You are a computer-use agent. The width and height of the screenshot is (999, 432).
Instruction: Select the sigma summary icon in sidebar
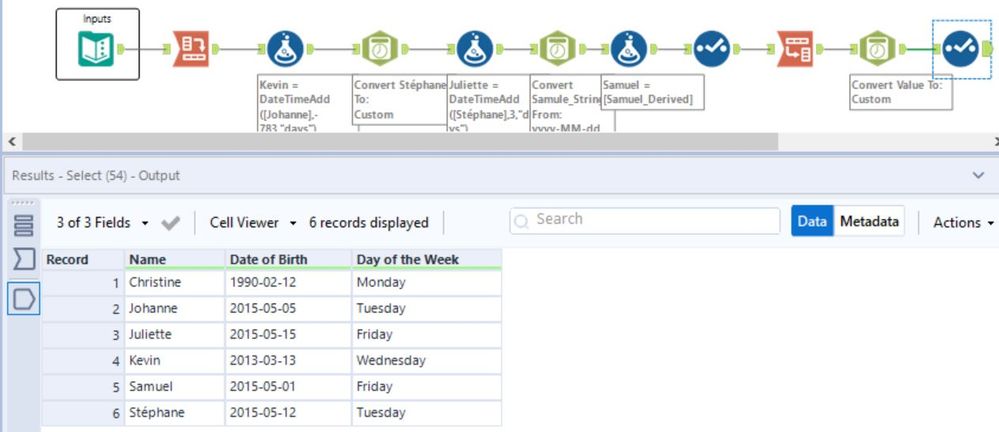tap(24, 260)
